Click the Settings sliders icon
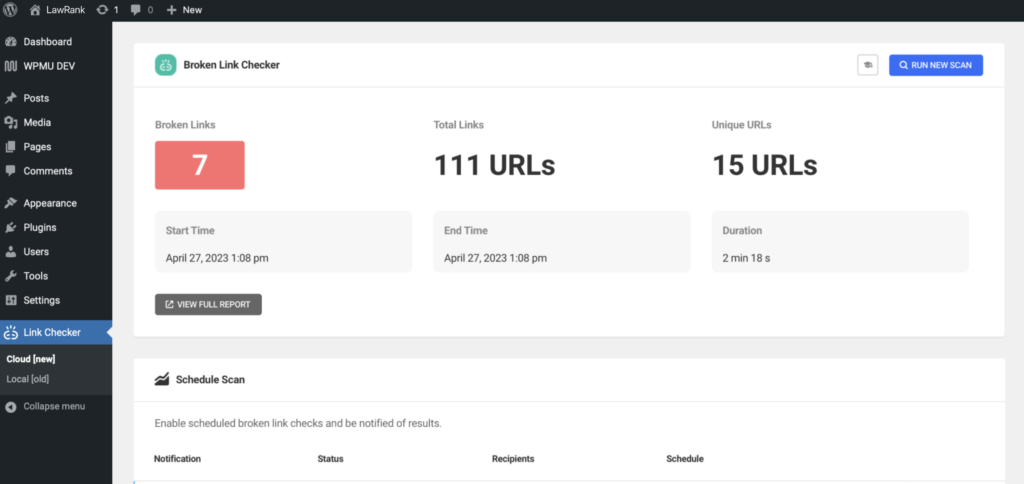 tap(10, 300)
